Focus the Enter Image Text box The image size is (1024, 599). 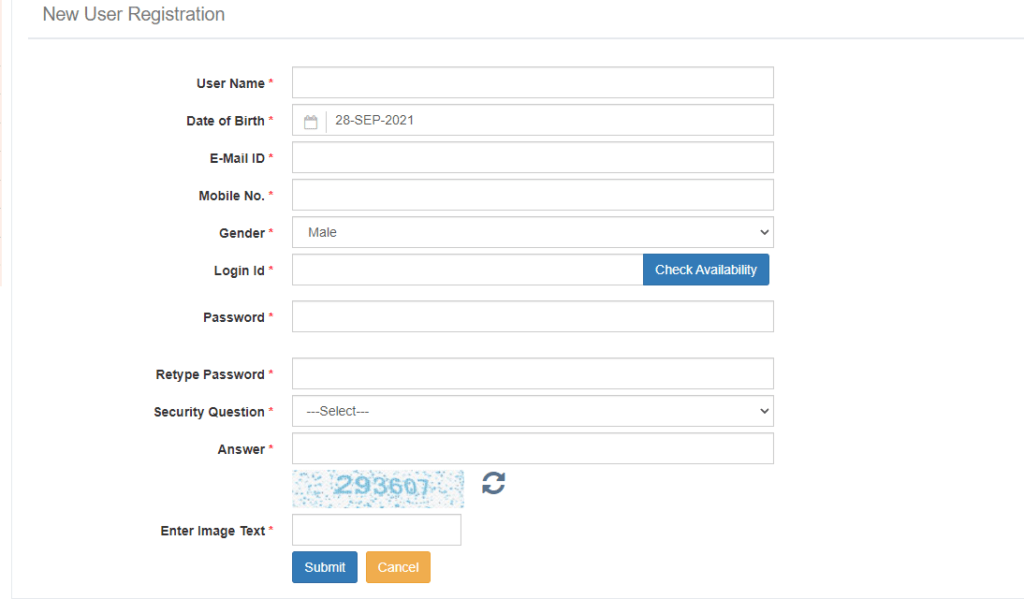point(376,531)
